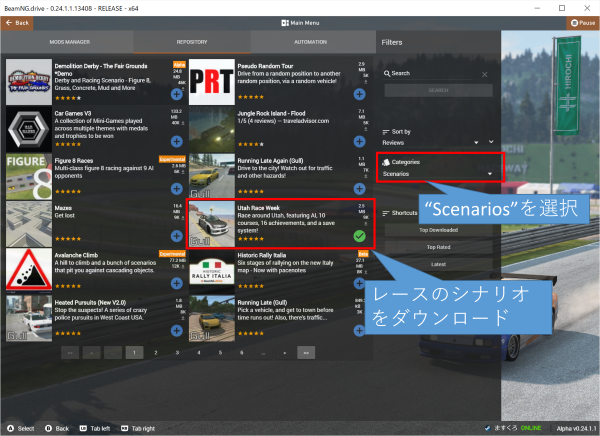Toggle sort direction chevron beside Reviews

(491, 142)
